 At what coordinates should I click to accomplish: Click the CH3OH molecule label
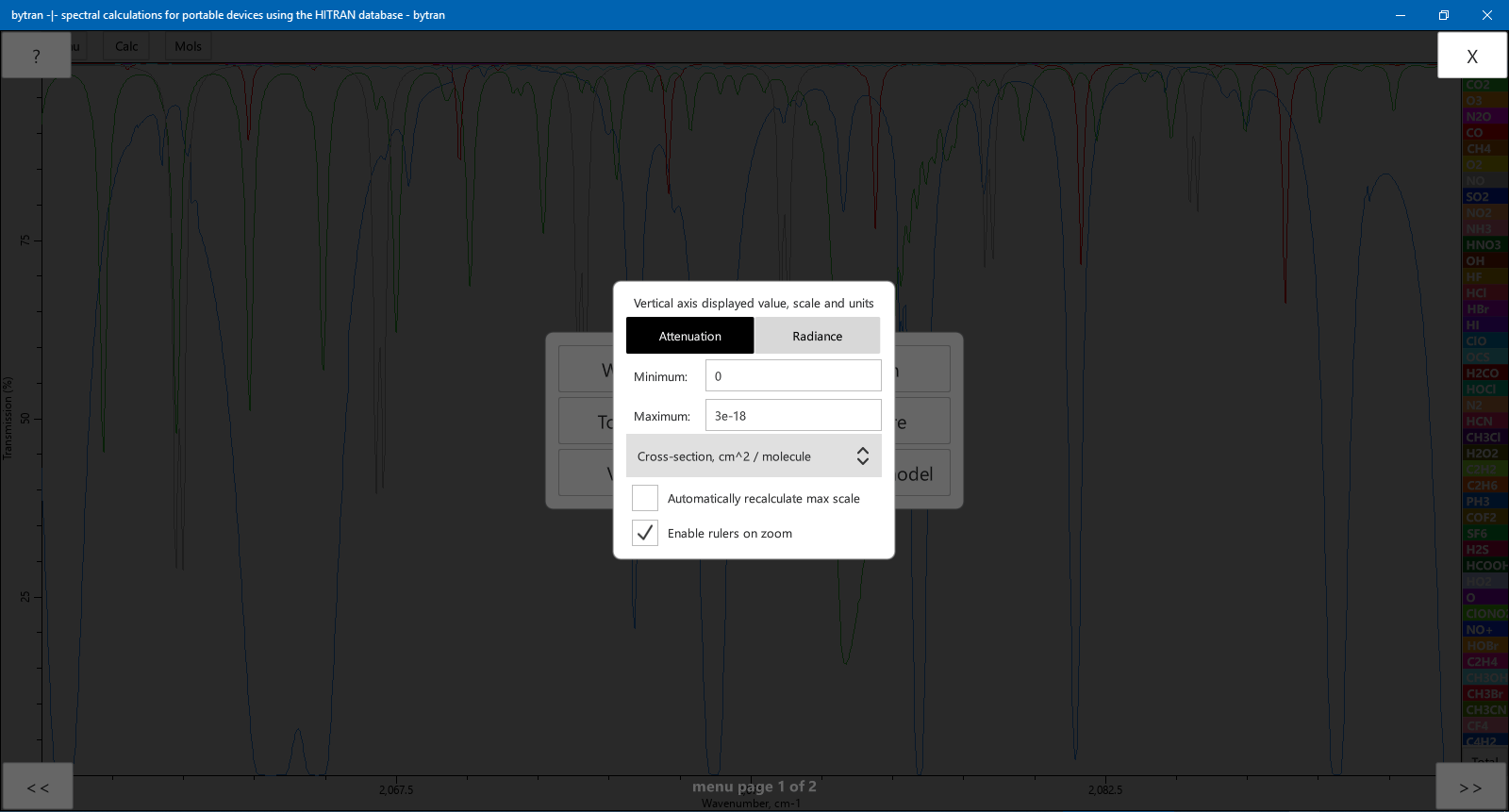coord(1484,678)
